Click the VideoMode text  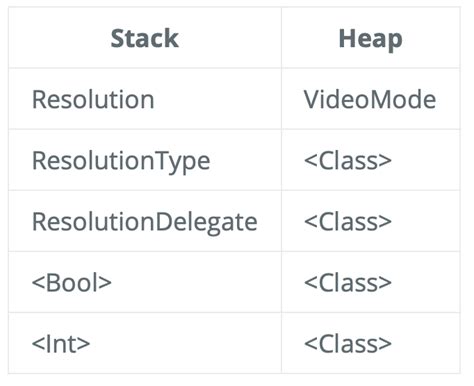(370, 99)
